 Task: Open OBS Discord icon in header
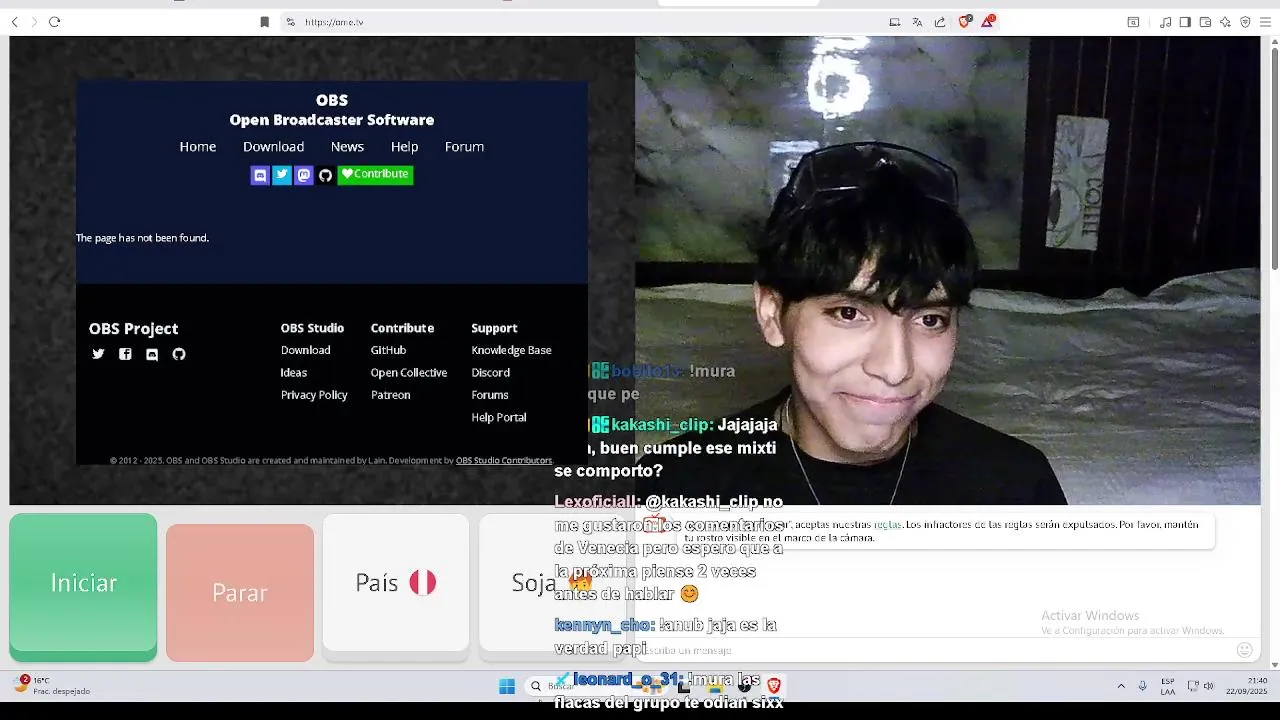(260, 175)
